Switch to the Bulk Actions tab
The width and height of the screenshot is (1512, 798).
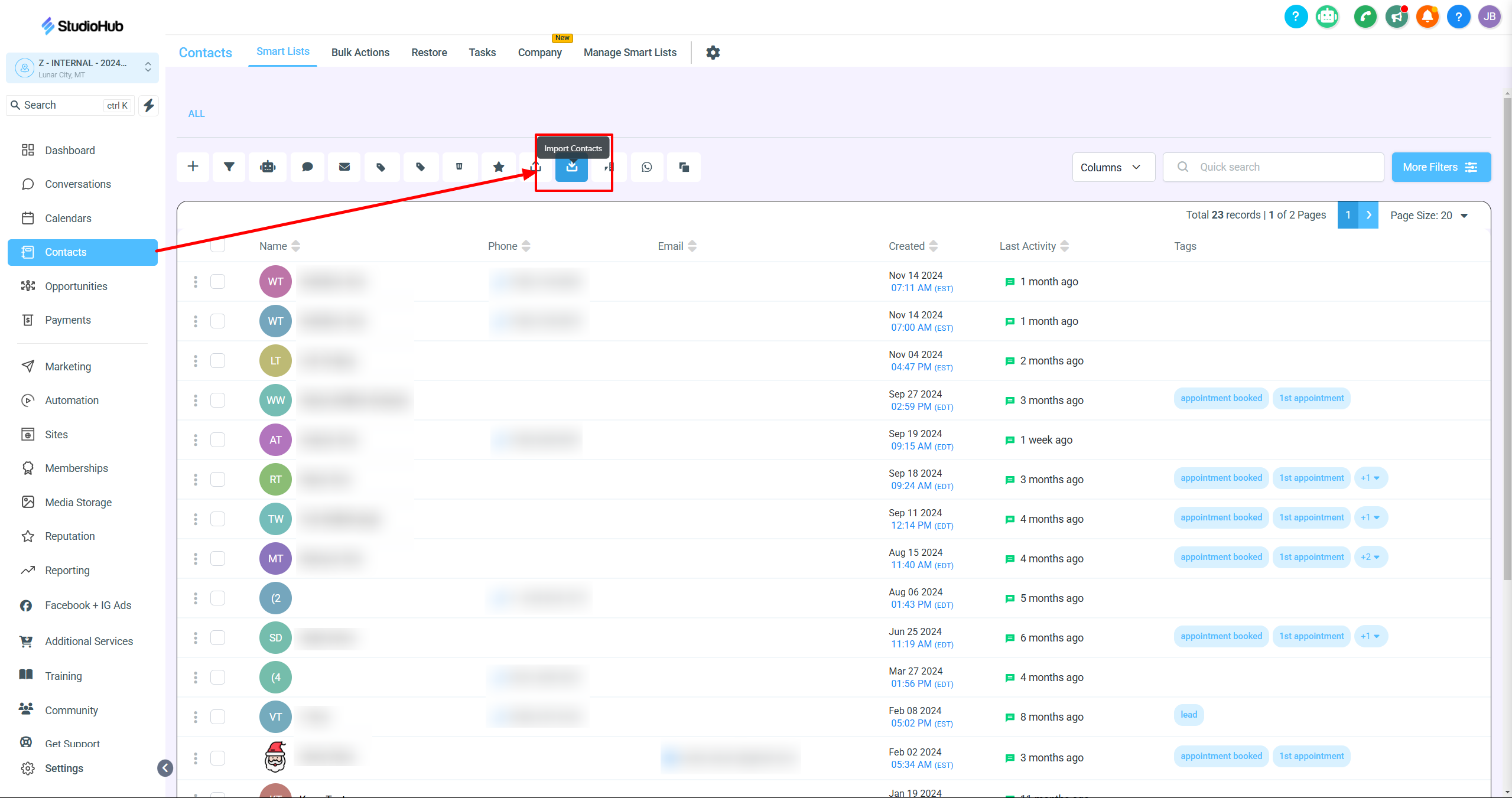[360, 53]
